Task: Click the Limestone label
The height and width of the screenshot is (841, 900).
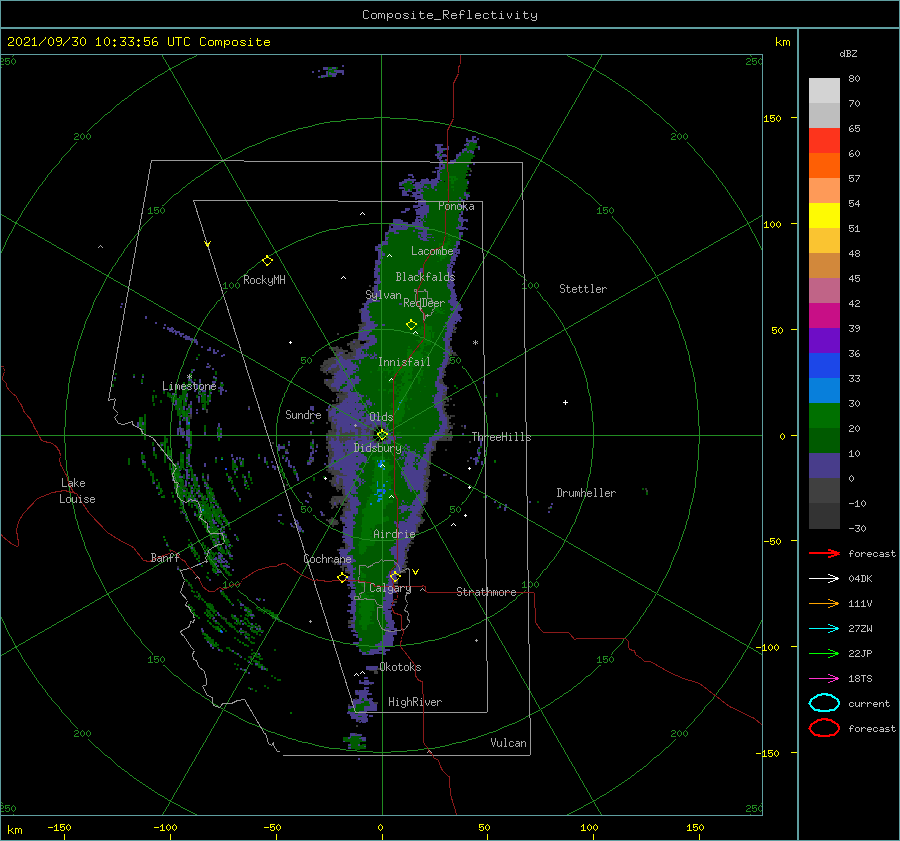Action: (x=189, y=386)
